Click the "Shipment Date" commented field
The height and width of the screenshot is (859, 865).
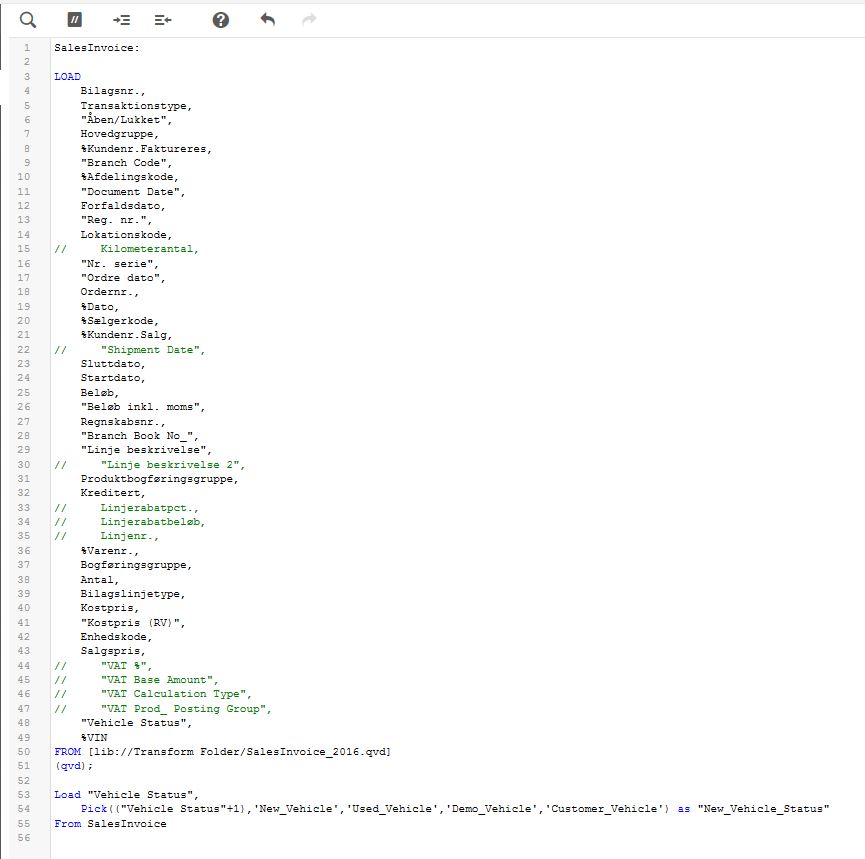(x=152, y=350)
